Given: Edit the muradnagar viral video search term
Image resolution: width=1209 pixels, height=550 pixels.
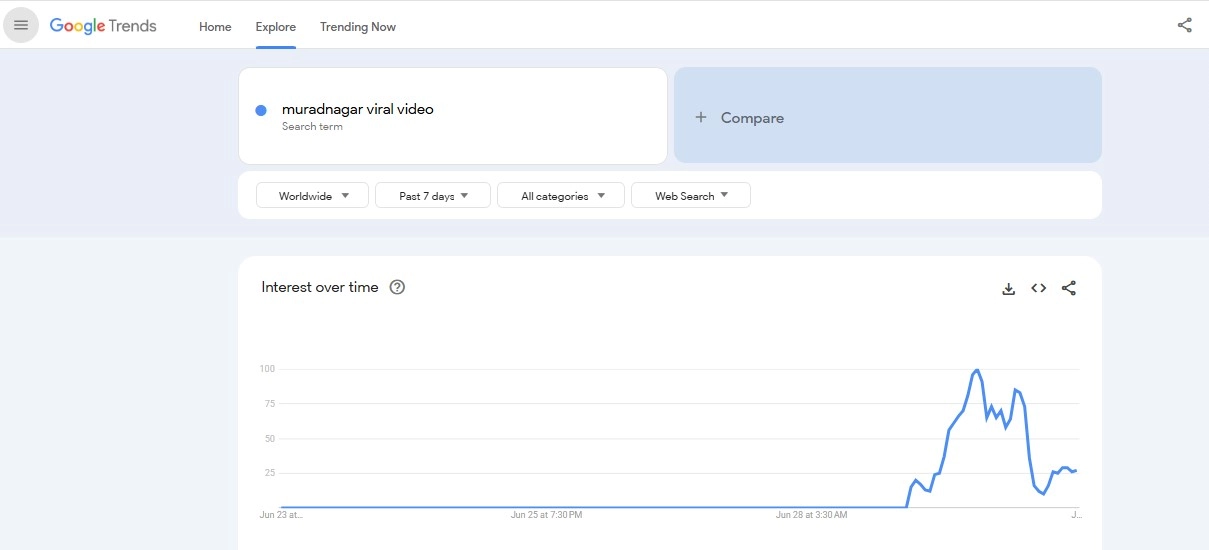Looking at the screenshot, I should (x=357, y=109).
